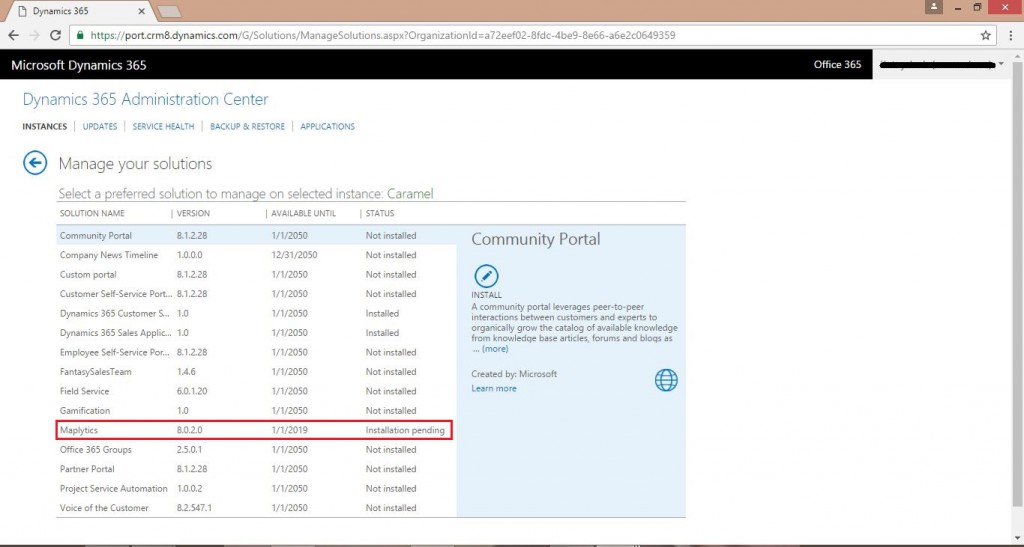Screen dimensions: 1024x547
Task: Select the Office 365 Groups row
Action: tap(256, 450)
